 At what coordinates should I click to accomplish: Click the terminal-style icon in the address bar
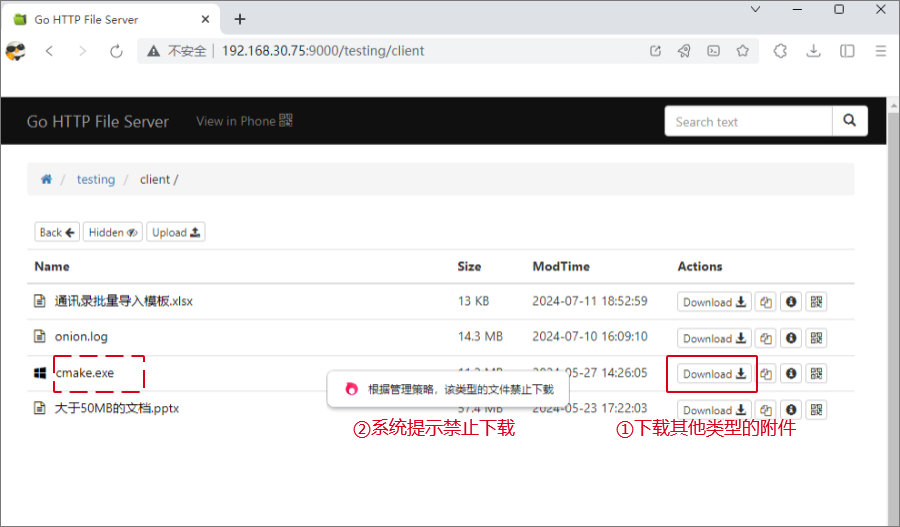pyautogui.click(x=713, y=51)
